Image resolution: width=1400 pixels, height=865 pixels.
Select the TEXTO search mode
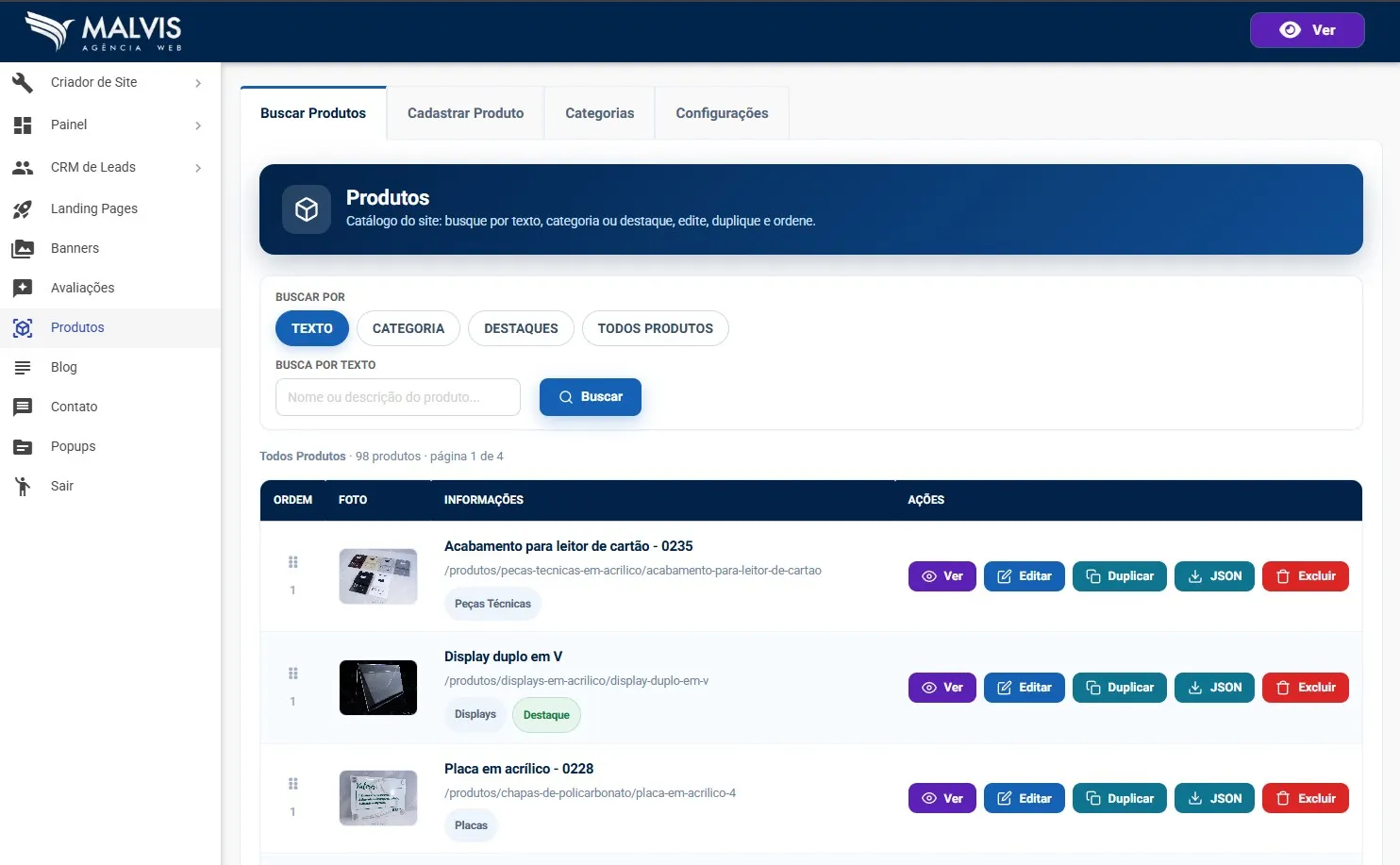(312, 328)
